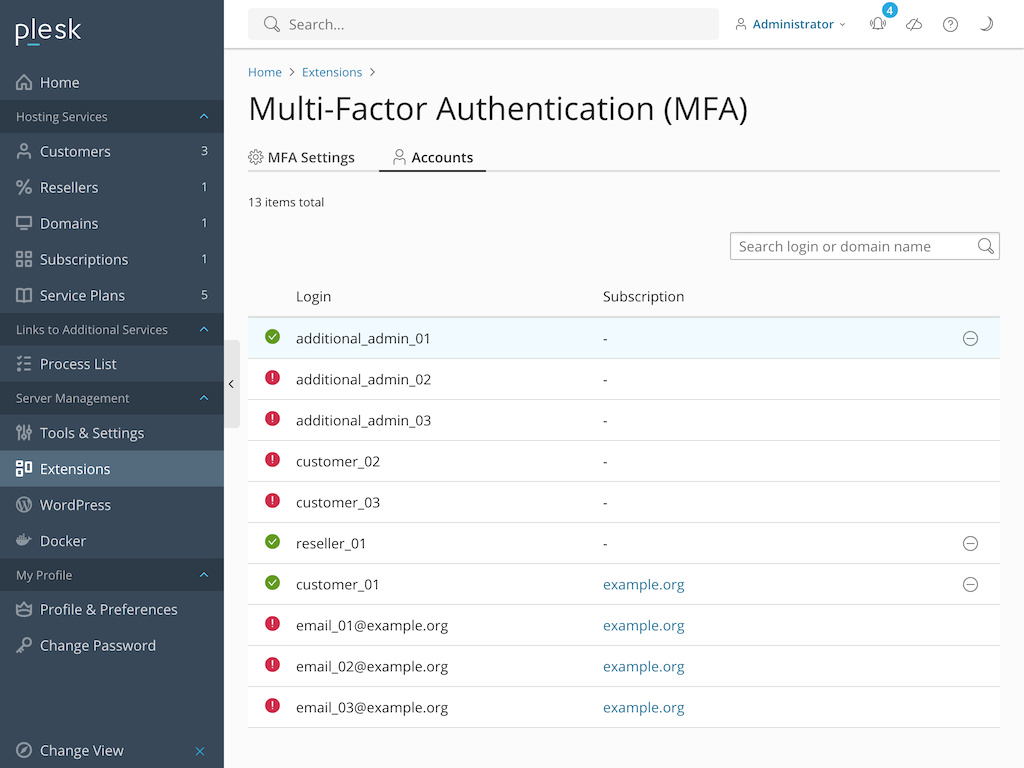This screenshot has height=768, width=1024.
Task: Click red warning icon for email_01@example.org
Action: [272, 624]
